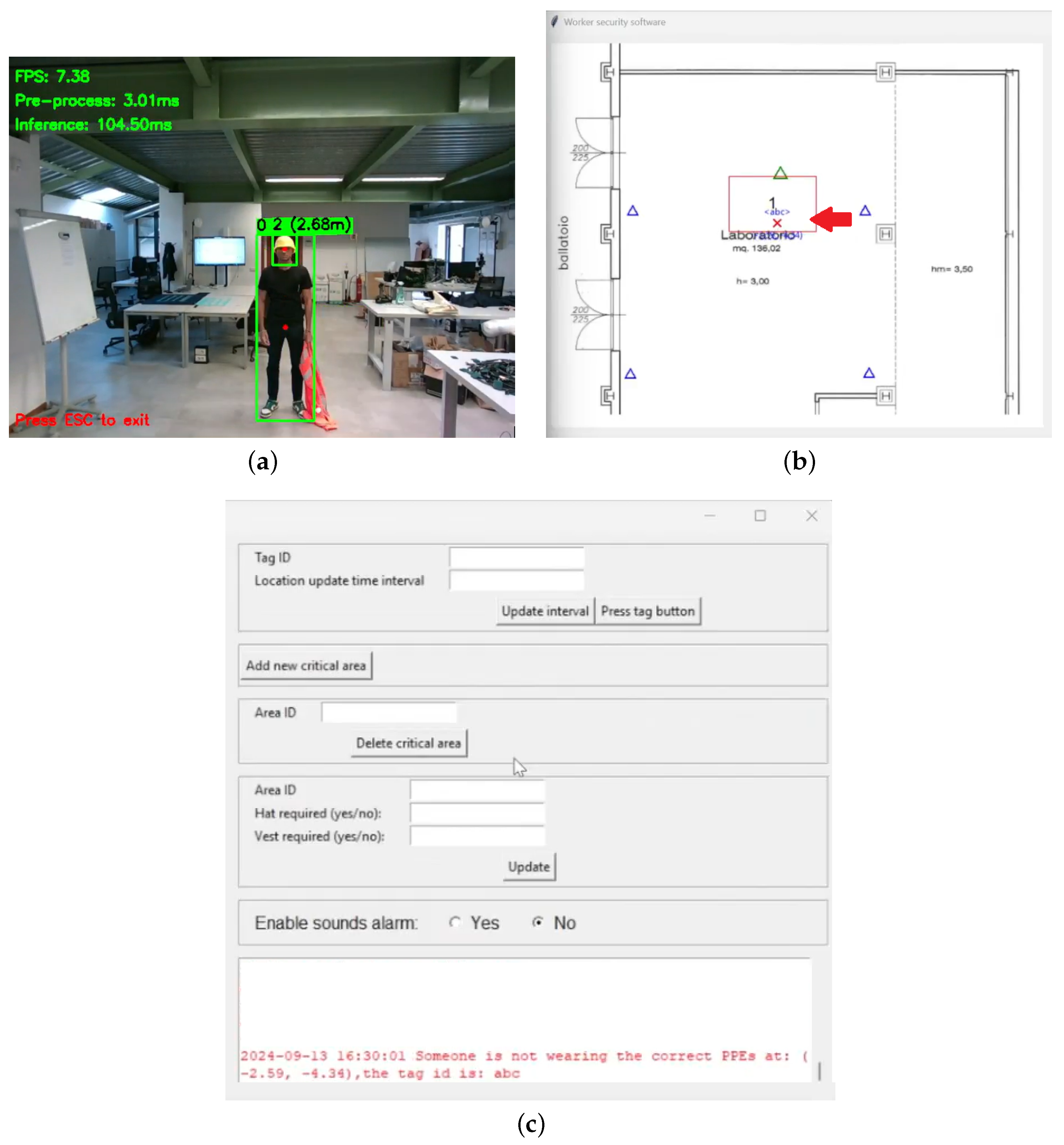Image resolution: width=1064 pixels, height=1145 pixels.
Task: Click the Location update time interval field
Action: (516, 580)
